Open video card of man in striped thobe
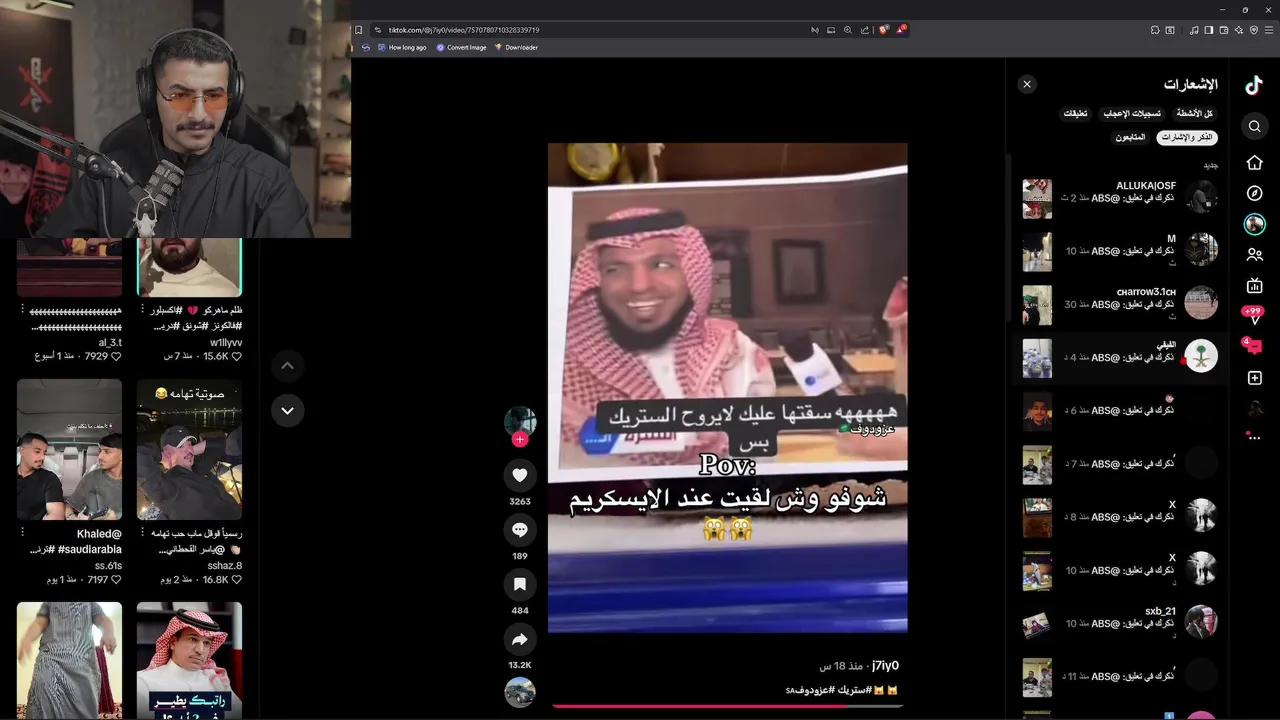This screenshot has width=1280, height=720. pyautogui.click(x=69, y=660)
